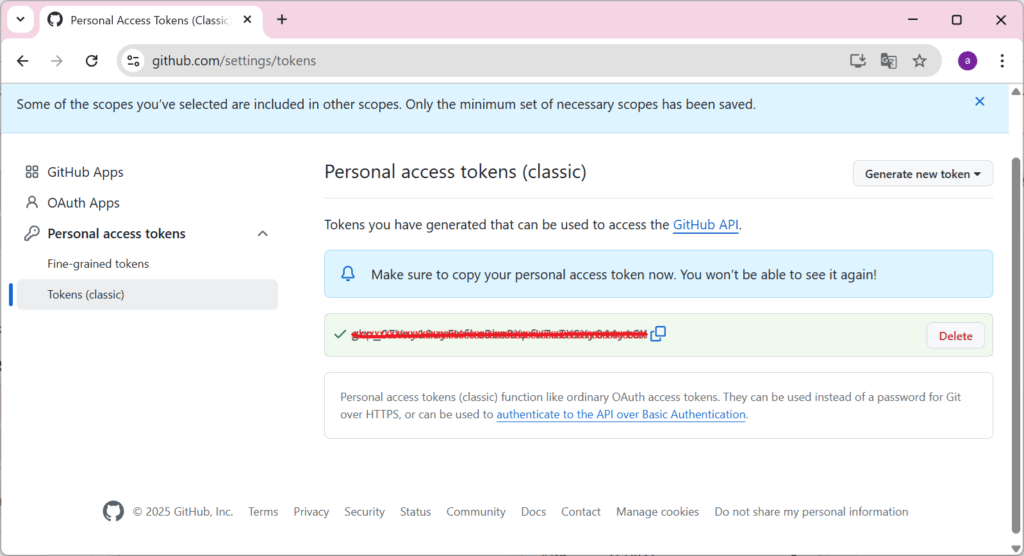This screenshot has height=556, width=1024.
Task: Copy the personal access token
Action: click(658, 334)
